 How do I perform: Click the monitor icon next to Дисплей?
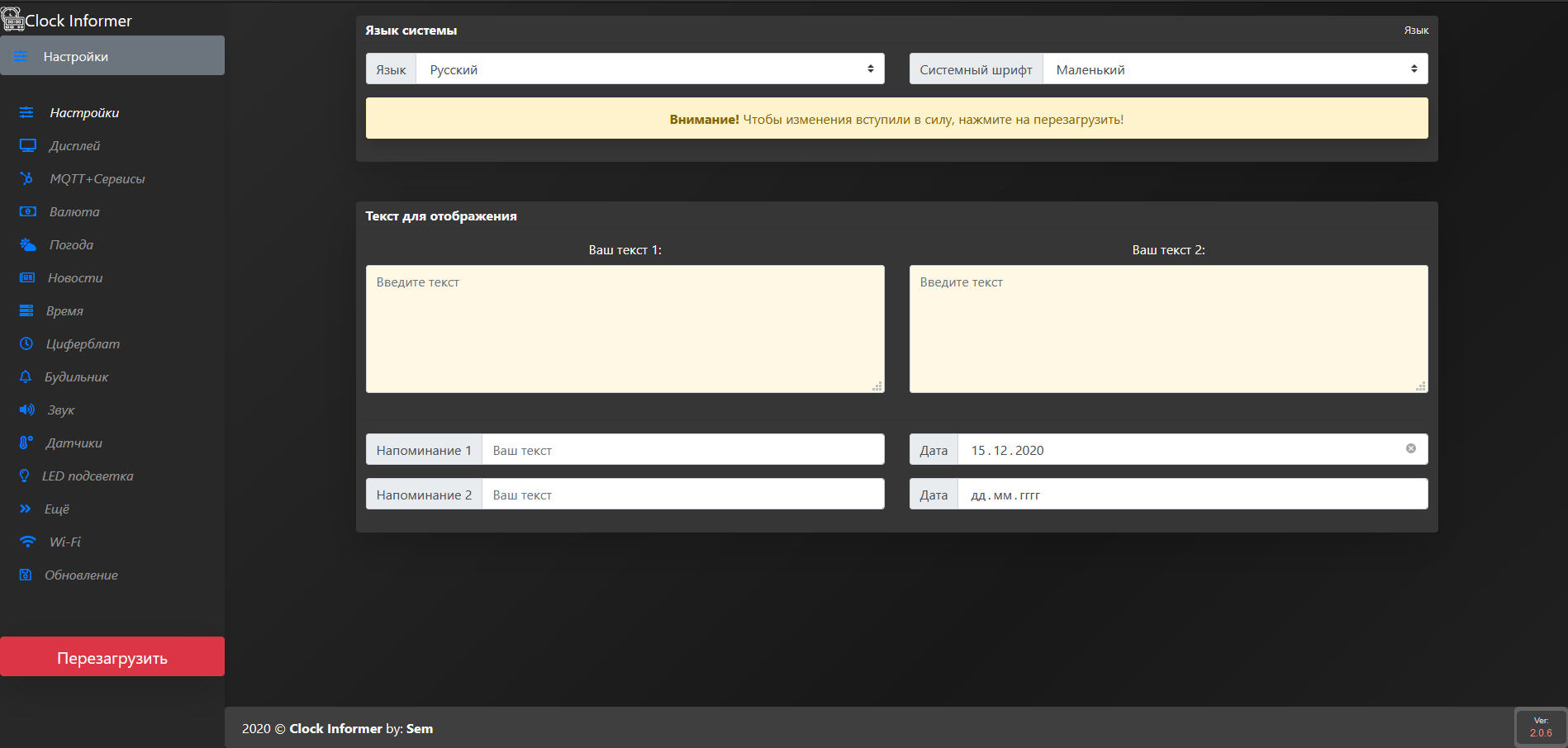pyautogui.click(x=27, y=146)
